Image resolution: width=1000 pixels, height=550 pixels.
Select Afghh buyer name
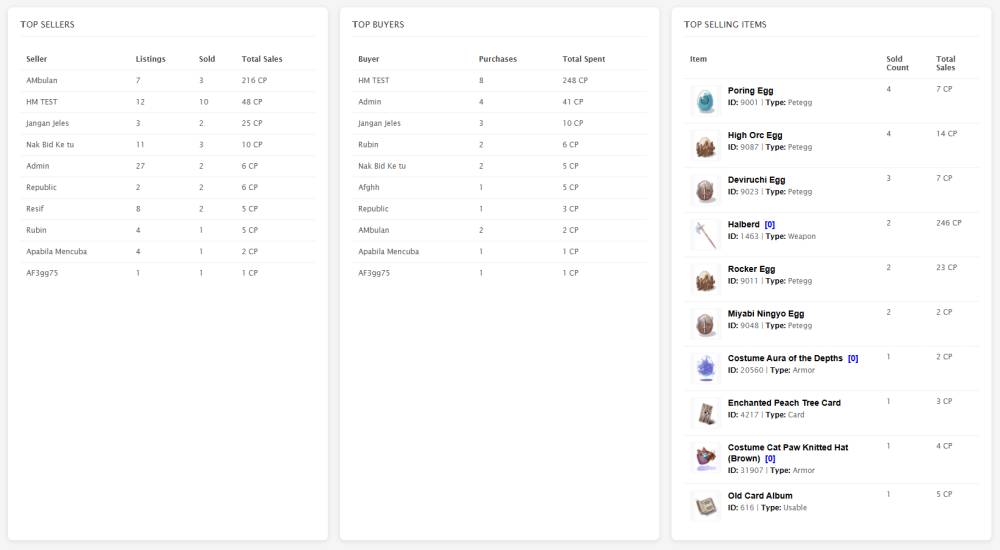pyautogui.click(x=369, y=187)
